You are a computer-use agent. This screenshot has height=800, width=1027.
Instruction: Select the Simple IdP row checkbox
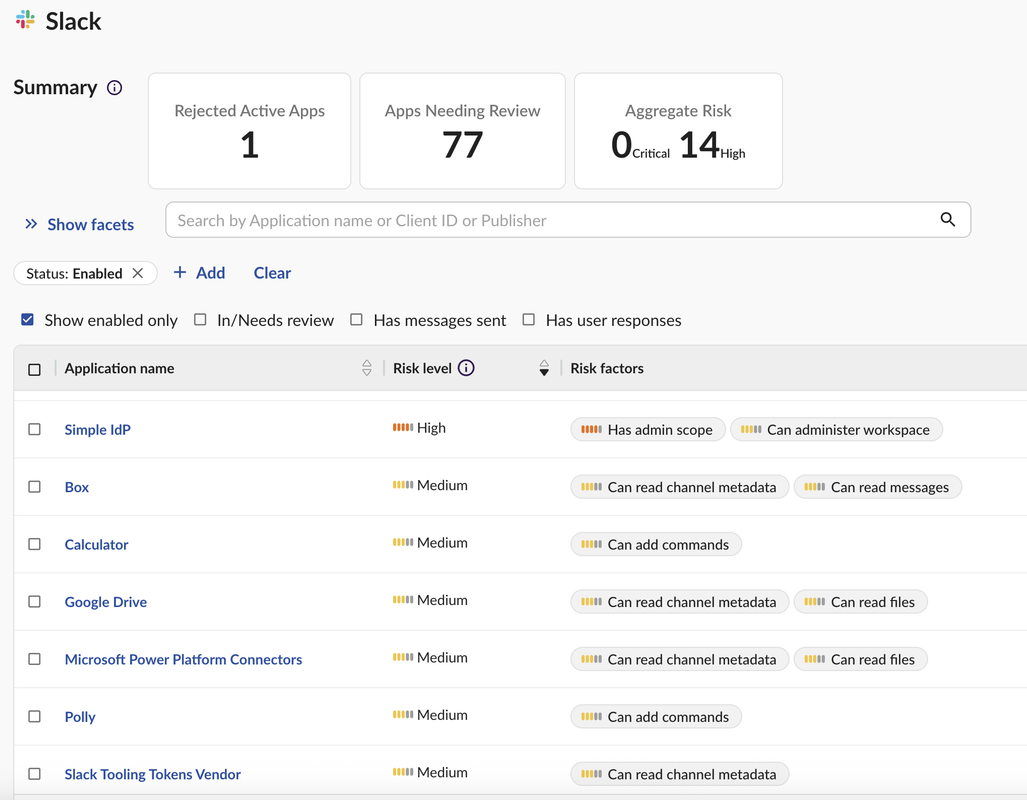[35, 429]
